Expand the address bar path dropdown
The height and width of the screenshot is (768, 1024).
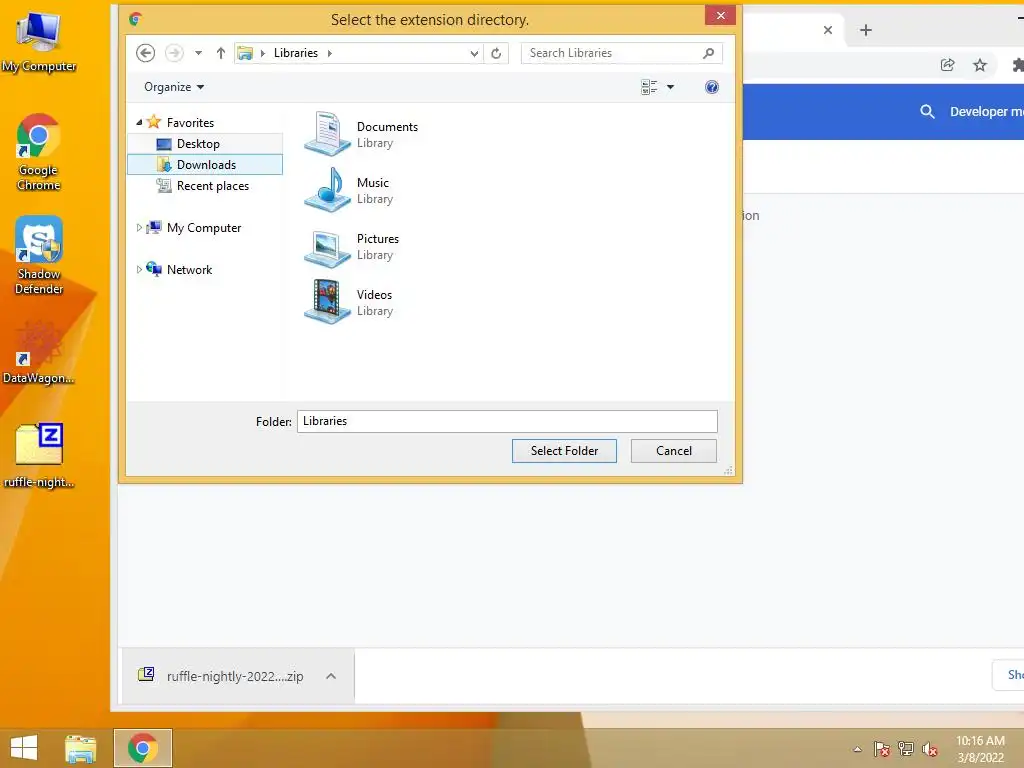coord(474,54)
